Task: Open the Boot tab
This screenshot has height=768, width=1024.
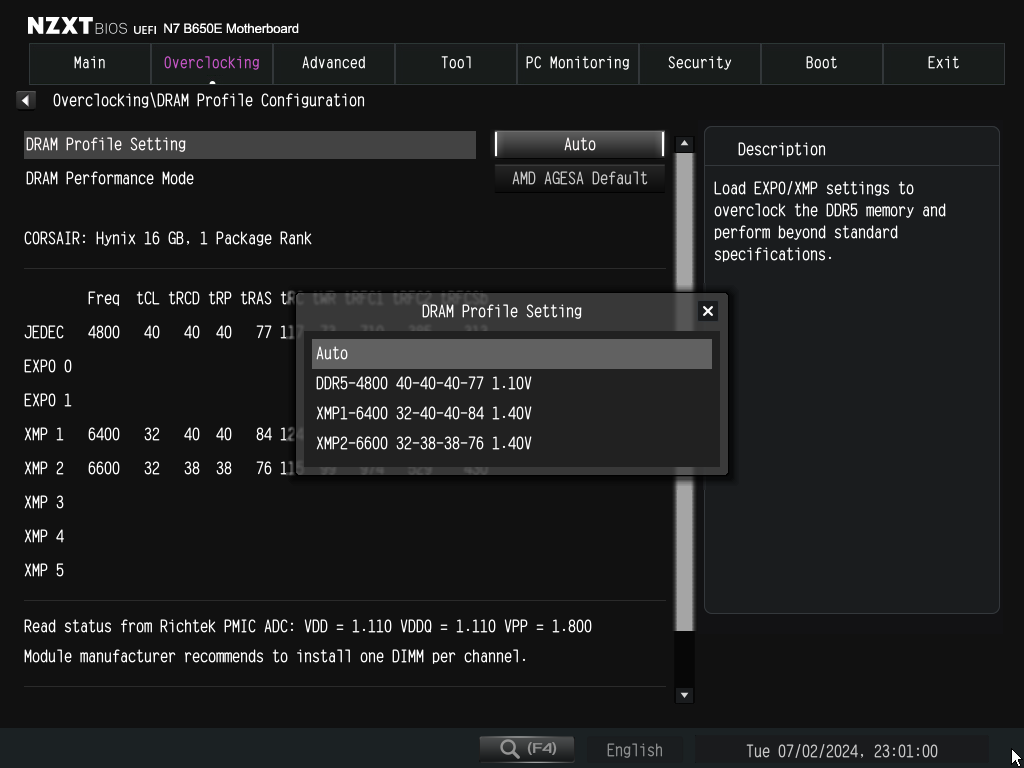Action: (822, 63)
